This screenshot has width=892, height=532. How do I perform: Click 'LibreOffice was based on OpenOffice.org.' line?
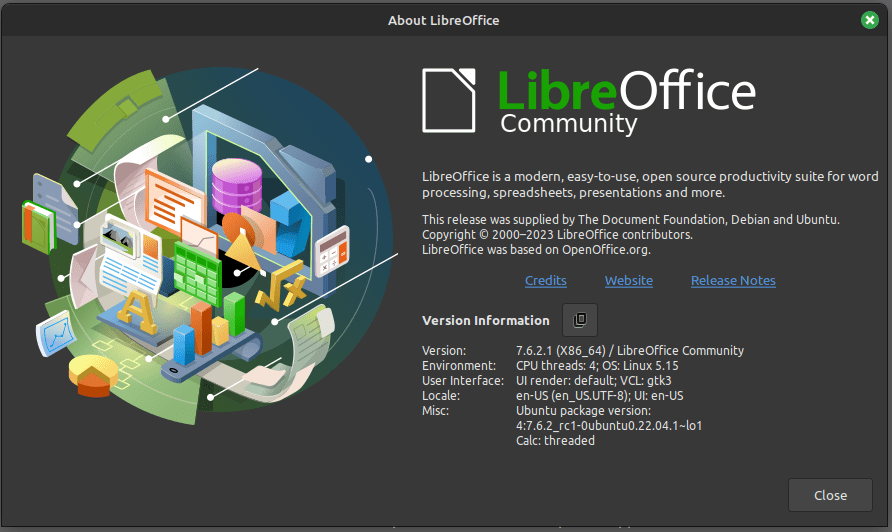pos(536,249)
